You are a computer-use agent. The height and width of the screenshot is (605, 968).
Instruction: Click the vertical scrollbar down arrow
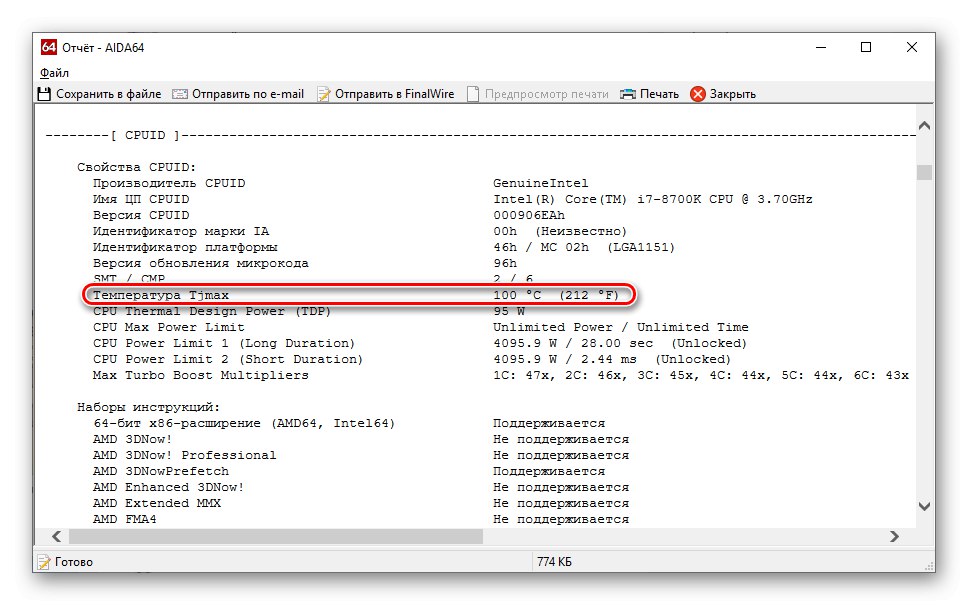click(x=924, y=506)
